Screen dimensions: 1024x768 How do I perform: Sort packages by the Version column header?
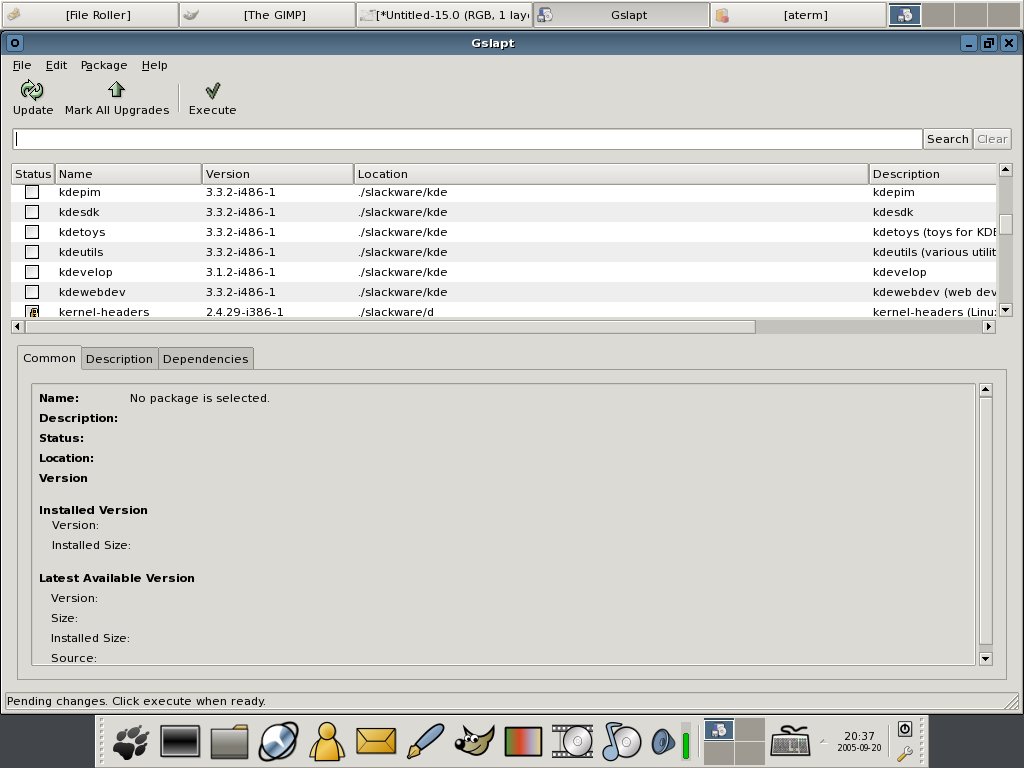(278, 174)
